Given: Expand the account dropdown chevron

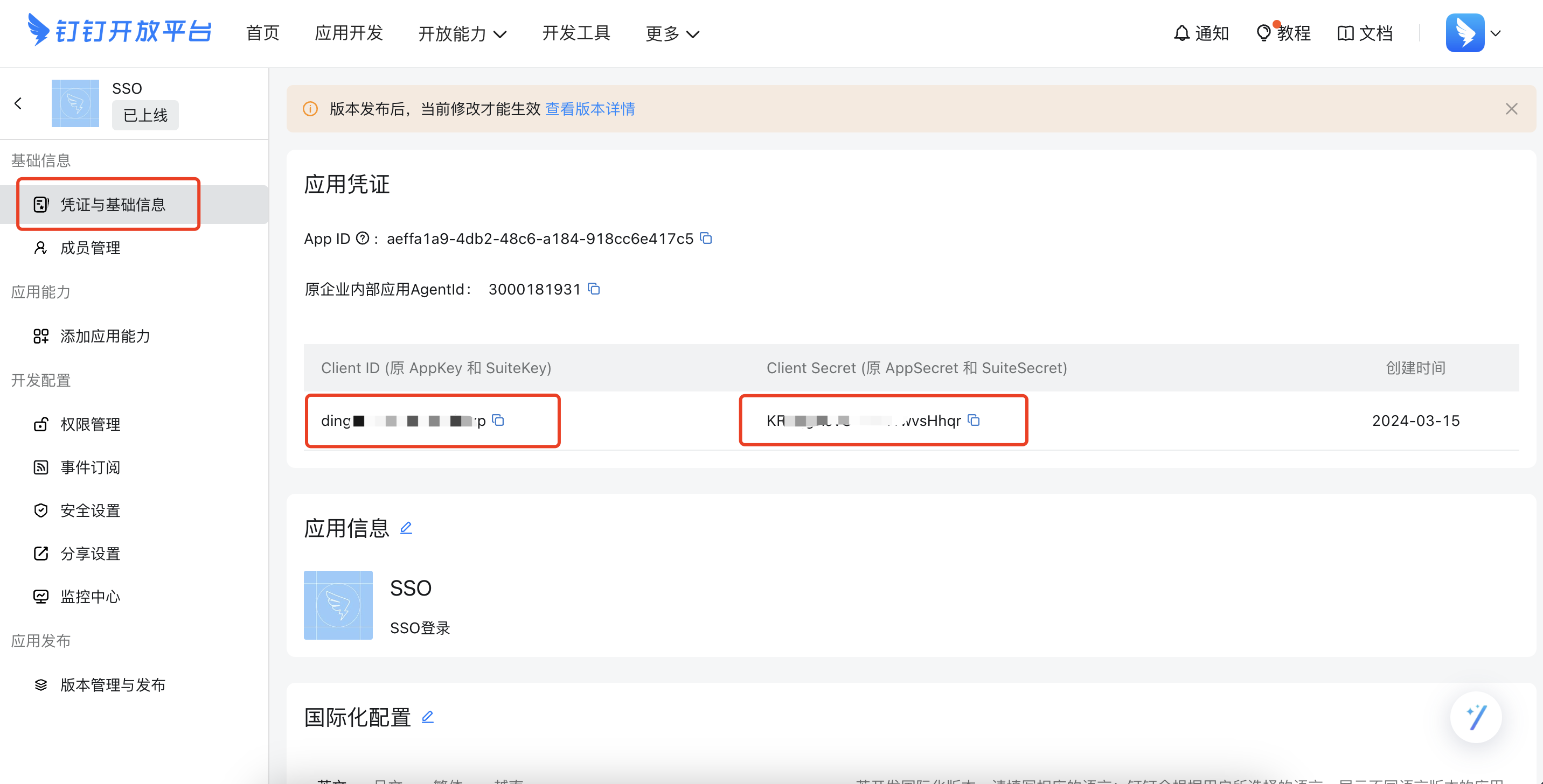Looking at the screenshot, I should (x=1496, y=33).
